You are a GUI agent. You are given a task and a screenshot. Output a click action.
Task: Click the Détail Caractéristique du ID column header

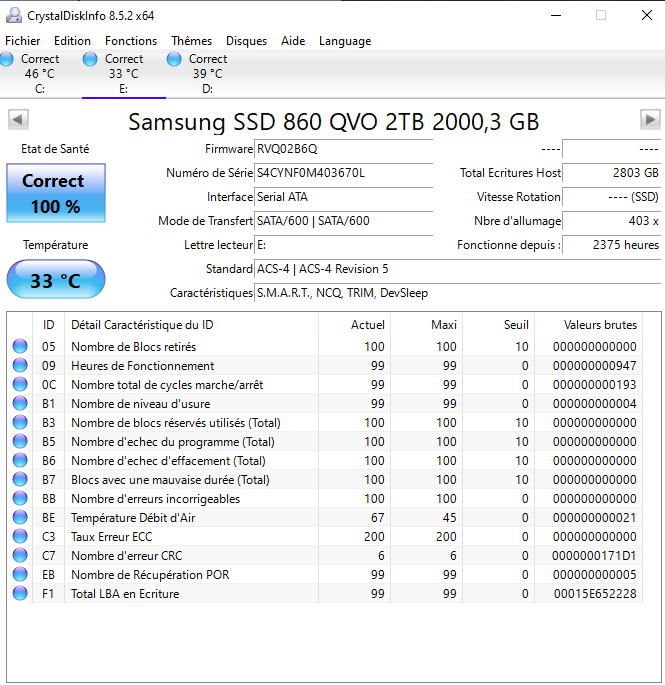tap(191, 325)
